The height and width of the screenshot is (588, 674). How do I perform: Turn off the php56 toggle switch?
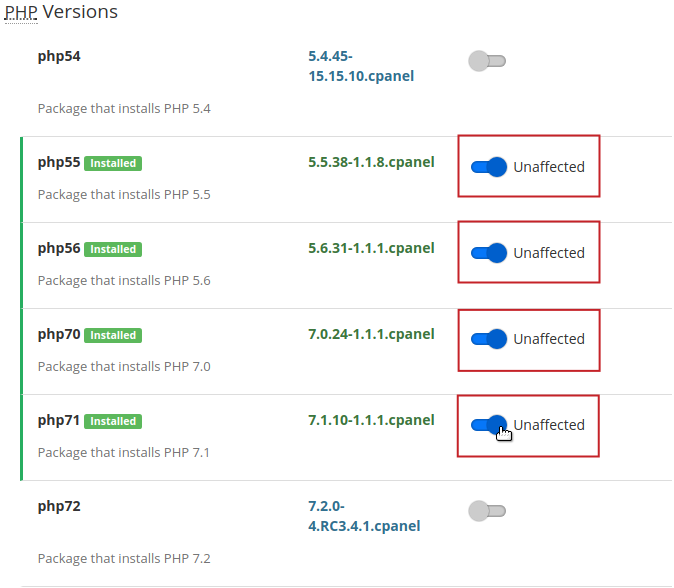(489, 254)
